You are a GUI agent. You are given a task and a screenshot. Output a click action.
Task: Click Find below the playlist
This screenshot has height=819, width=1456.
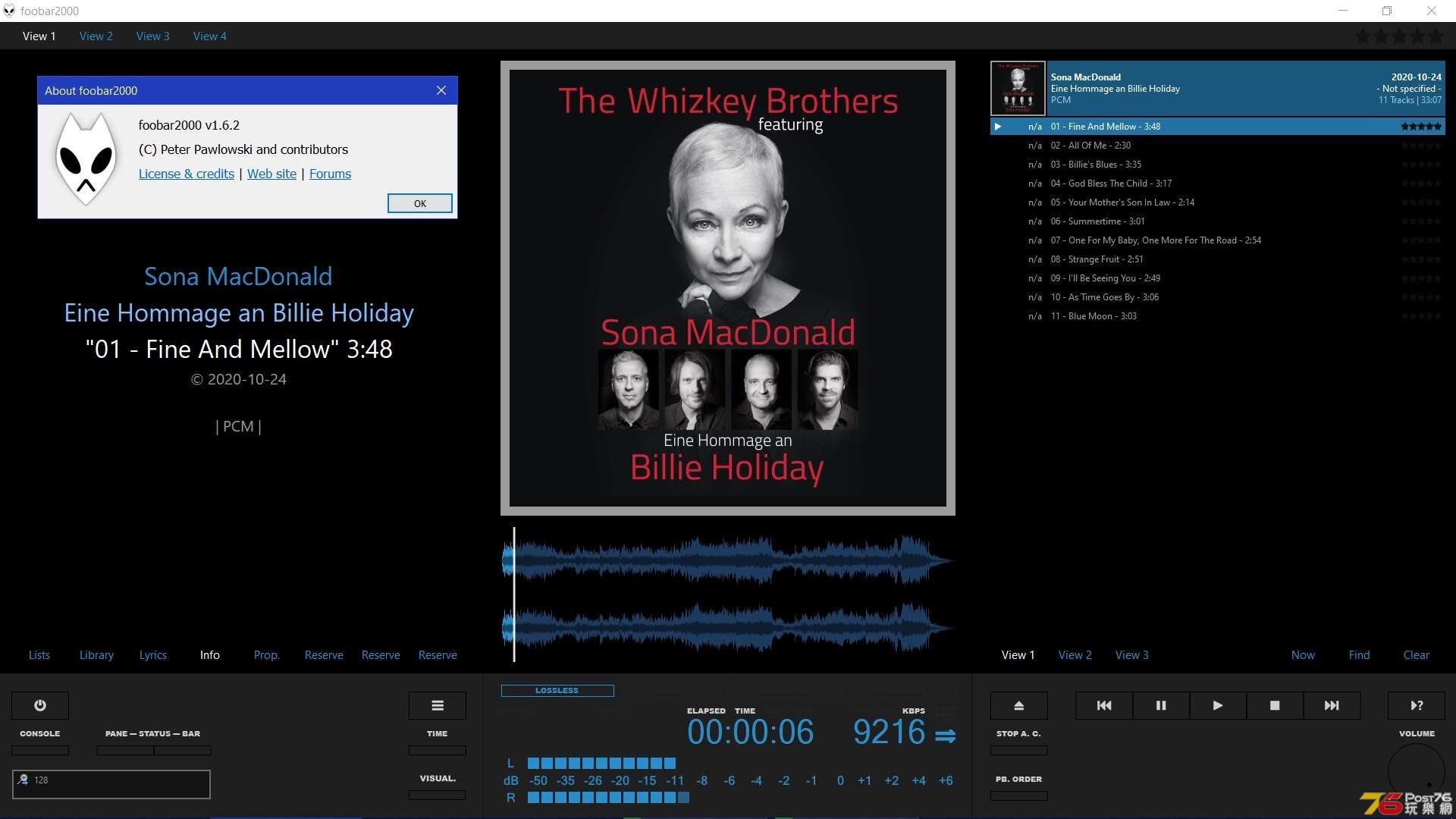tap(1360, 655)
